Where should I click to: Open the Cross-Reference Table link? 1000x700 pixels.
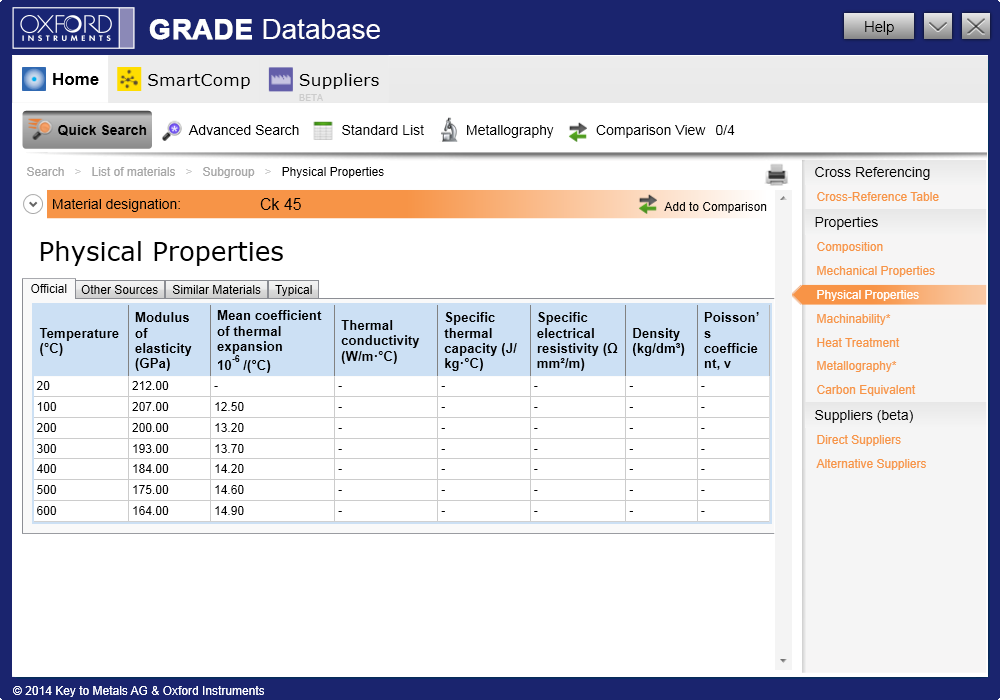(878, 197)
